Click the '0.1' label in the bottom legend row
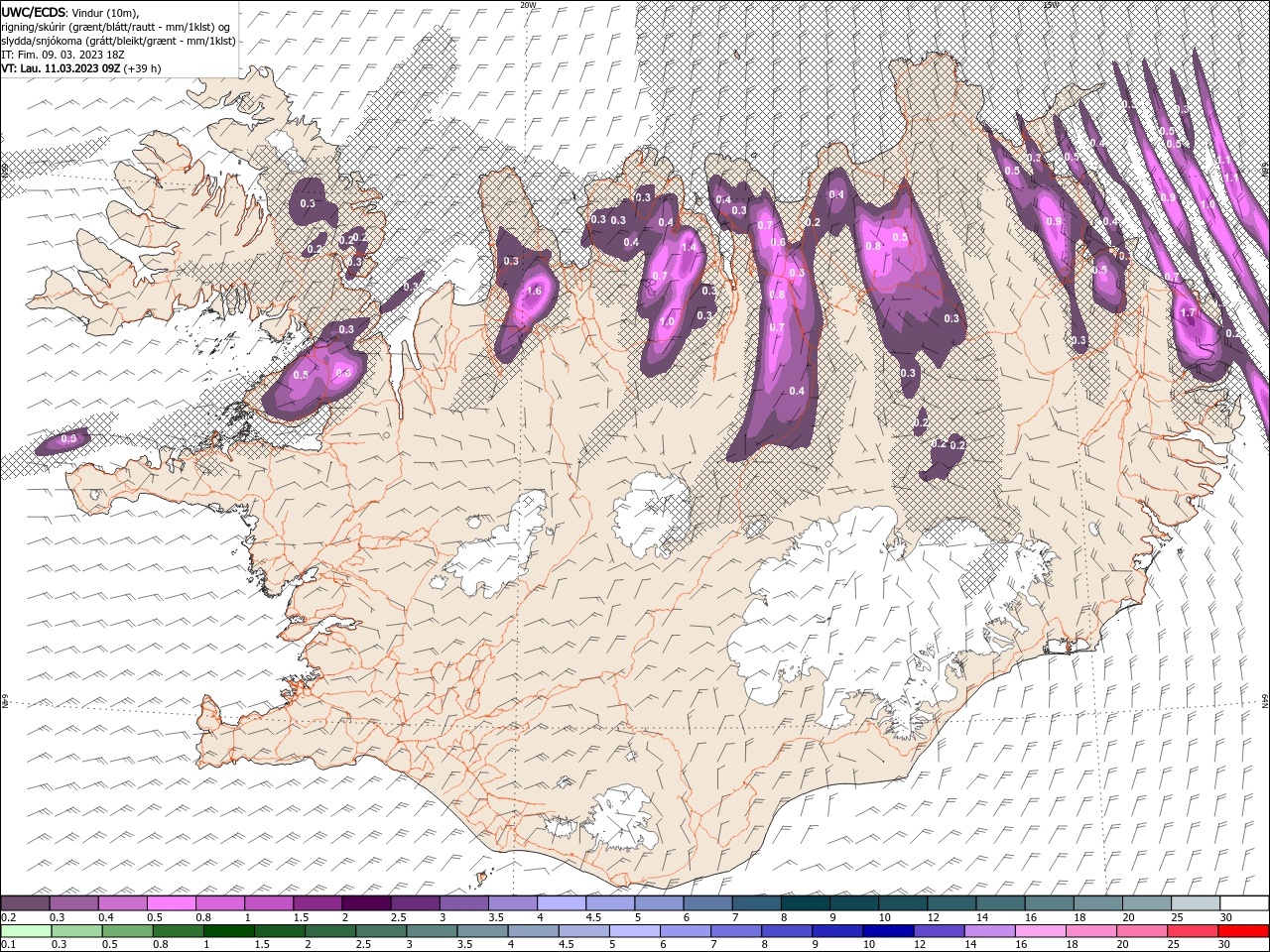The width and height of the screenshot is (1270, 952). [8, 945]
